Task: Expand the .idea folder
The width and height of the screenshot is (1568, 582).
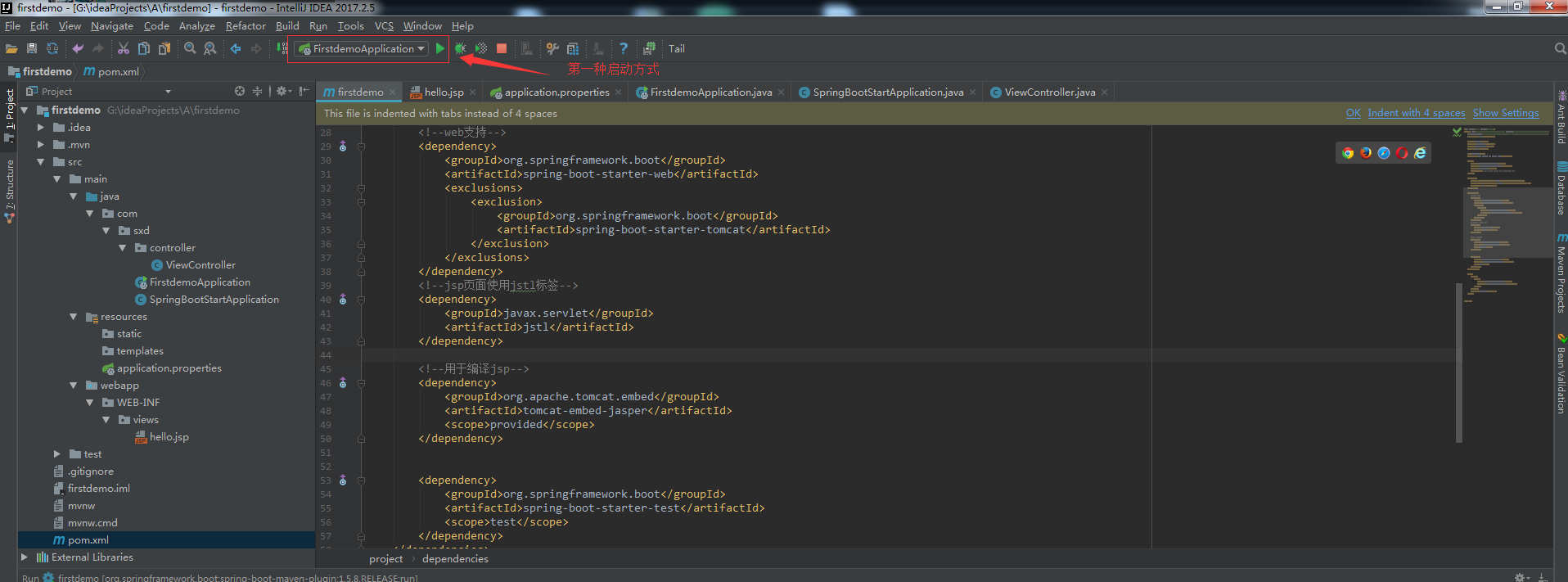Action: tap(41, 127)
